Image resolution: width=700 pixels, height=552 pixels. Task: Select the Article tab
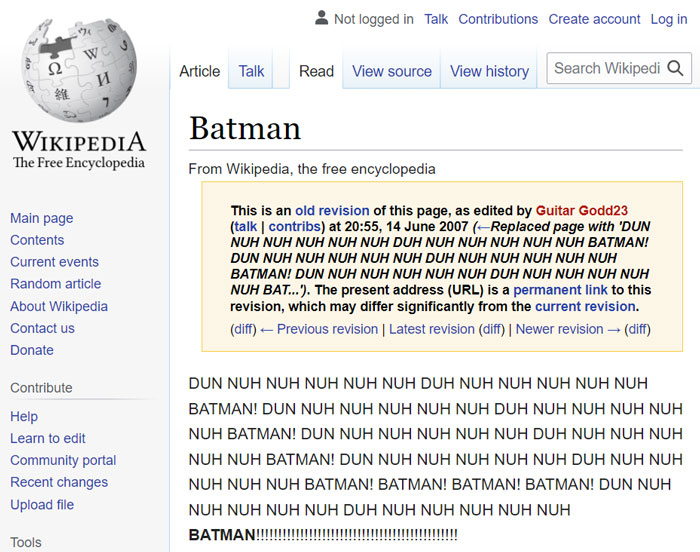pos(199,71)
